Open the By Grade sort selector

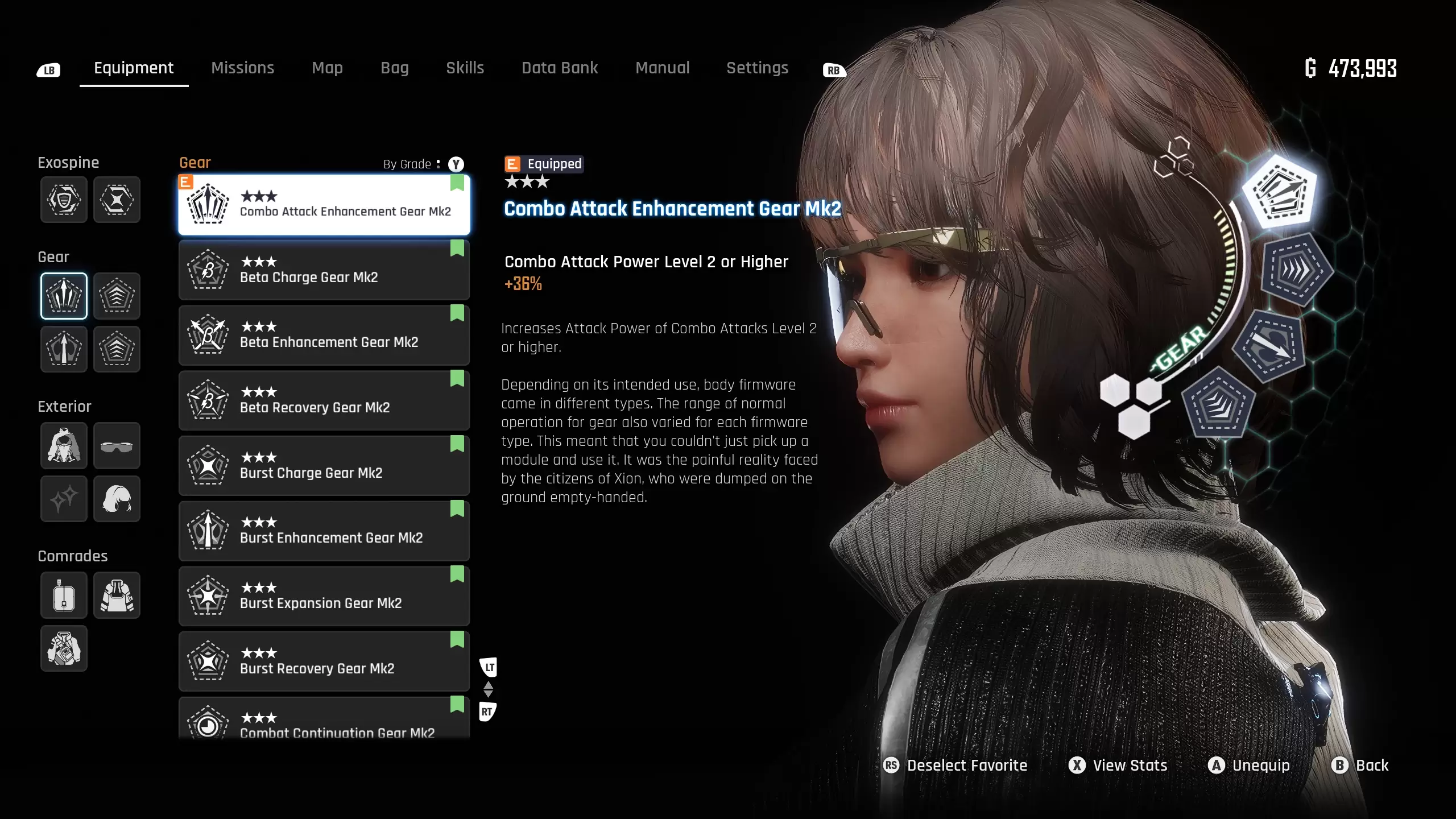412,164
